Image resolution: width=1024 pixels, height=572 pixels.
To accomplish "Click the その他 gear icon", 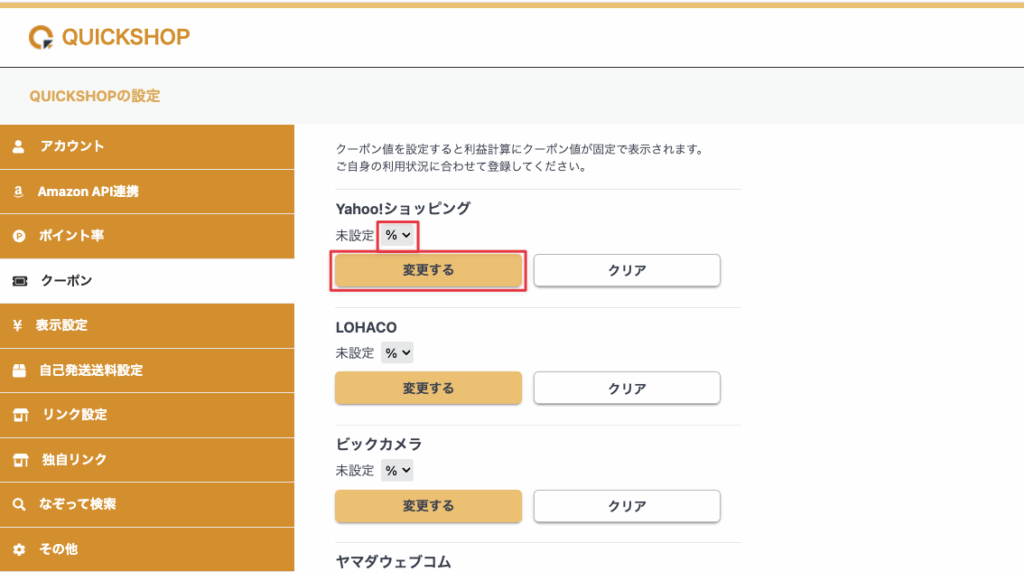I will [x=19, y=550].
